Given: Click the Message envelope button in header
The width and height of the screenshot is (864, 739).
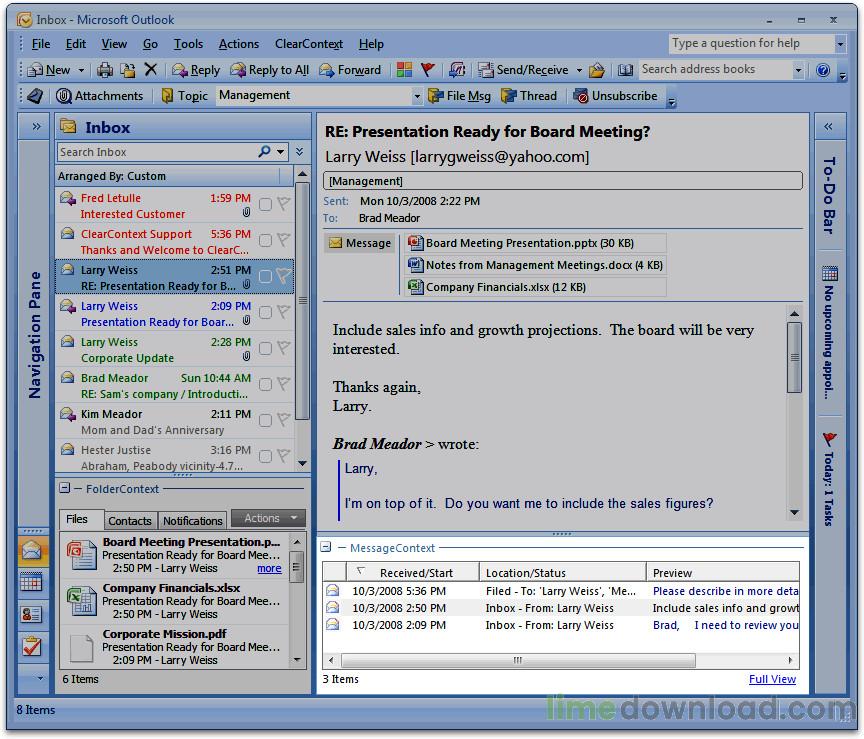Looking at the screenshot, I should click(360, 243).
